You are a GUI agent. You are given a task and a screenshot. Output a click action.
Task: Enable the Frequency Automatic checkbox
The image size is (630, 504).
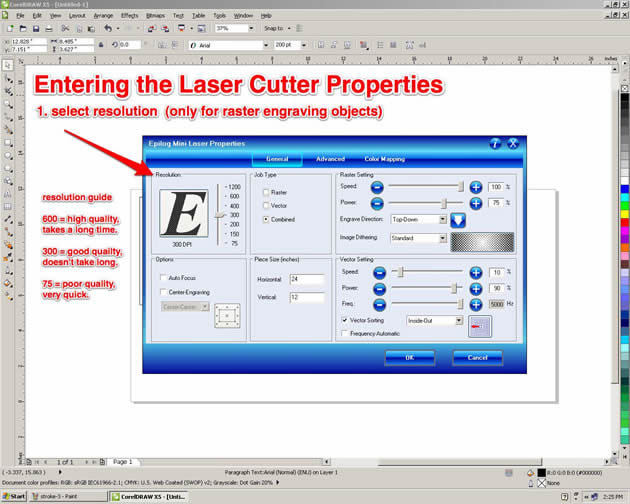coord(344,334)
